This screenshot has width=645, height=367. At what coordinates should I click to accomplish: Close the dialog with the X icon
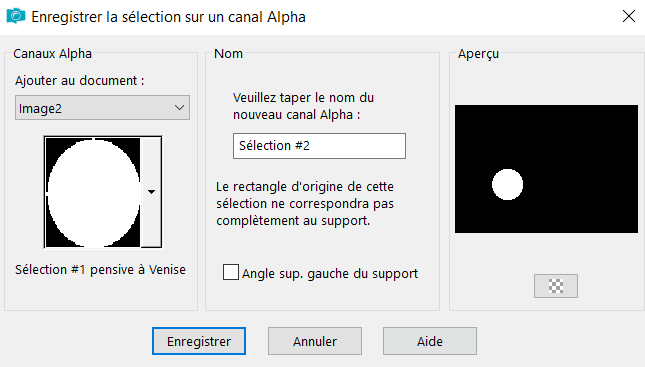[x=629, y=16]
